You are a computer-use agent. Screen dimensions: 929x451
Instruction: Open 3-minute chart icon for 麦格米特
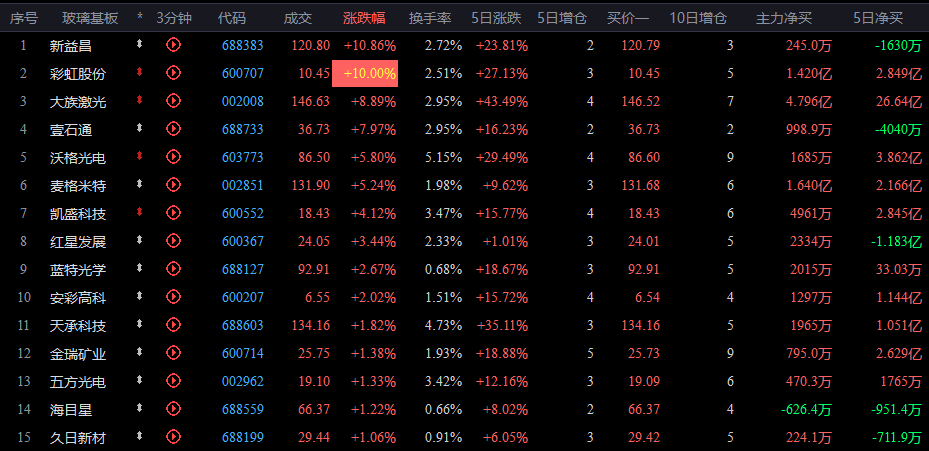(174, 184)
